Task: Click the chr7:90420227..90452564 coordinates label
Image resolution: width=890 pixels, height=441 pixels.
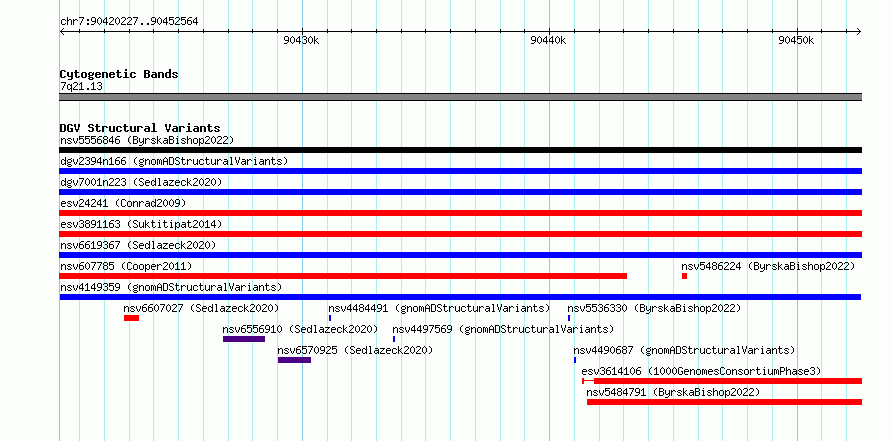Action: 129,22
